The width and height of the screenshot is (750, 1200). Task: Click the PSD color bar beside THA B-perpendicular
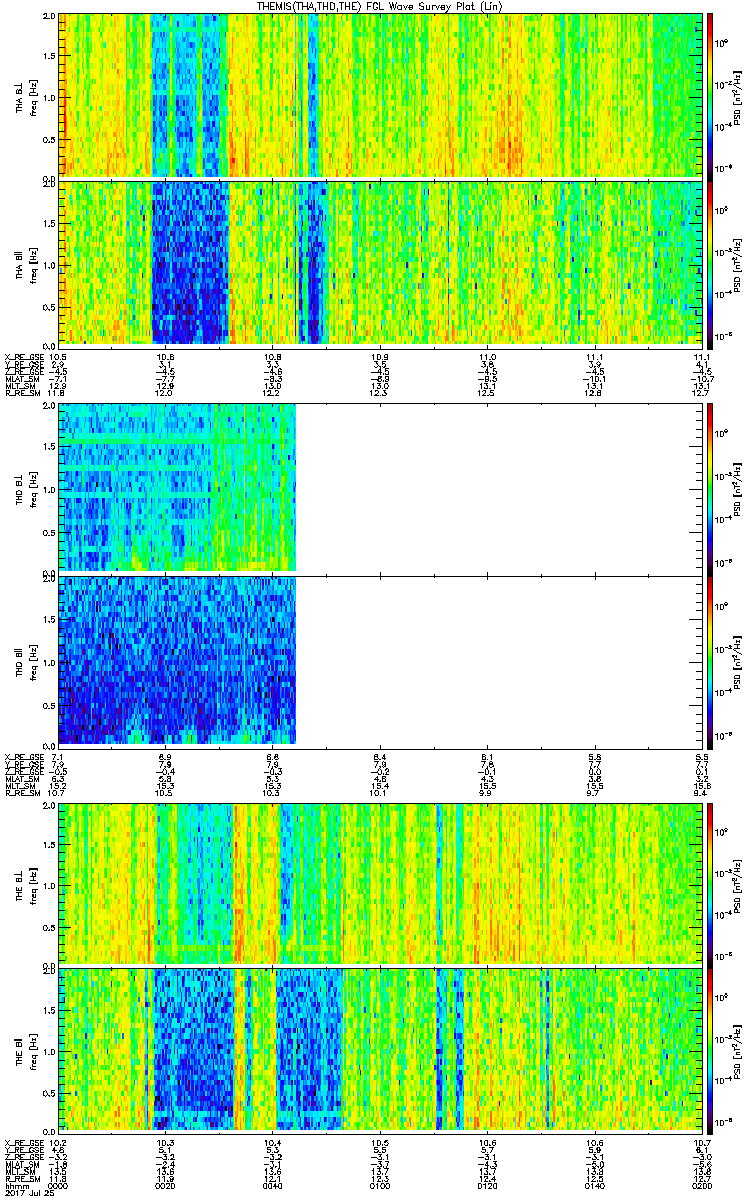[711, 95]
